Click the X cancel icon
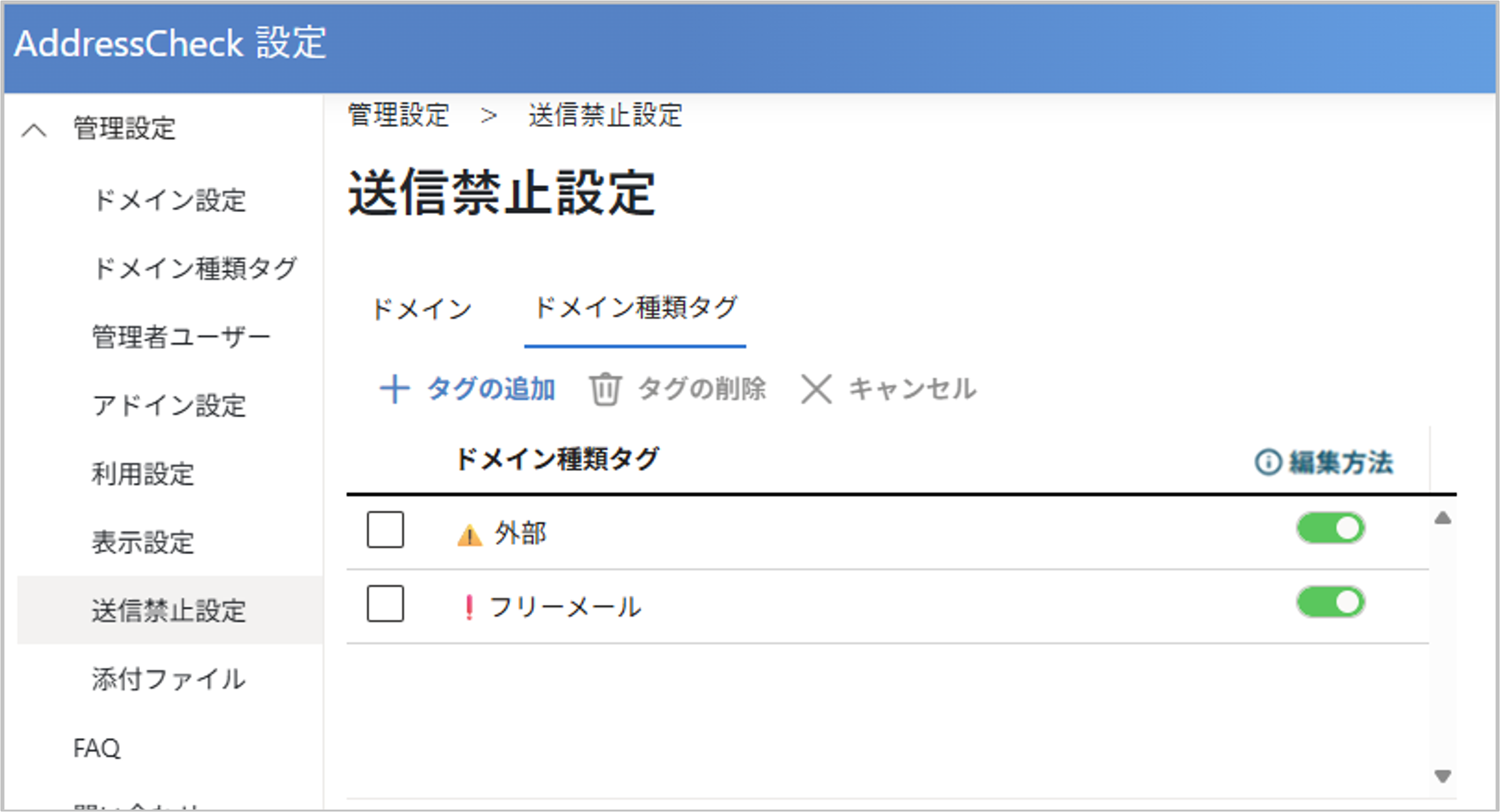This screenshot has width=1500, height=812. [816, 389]
